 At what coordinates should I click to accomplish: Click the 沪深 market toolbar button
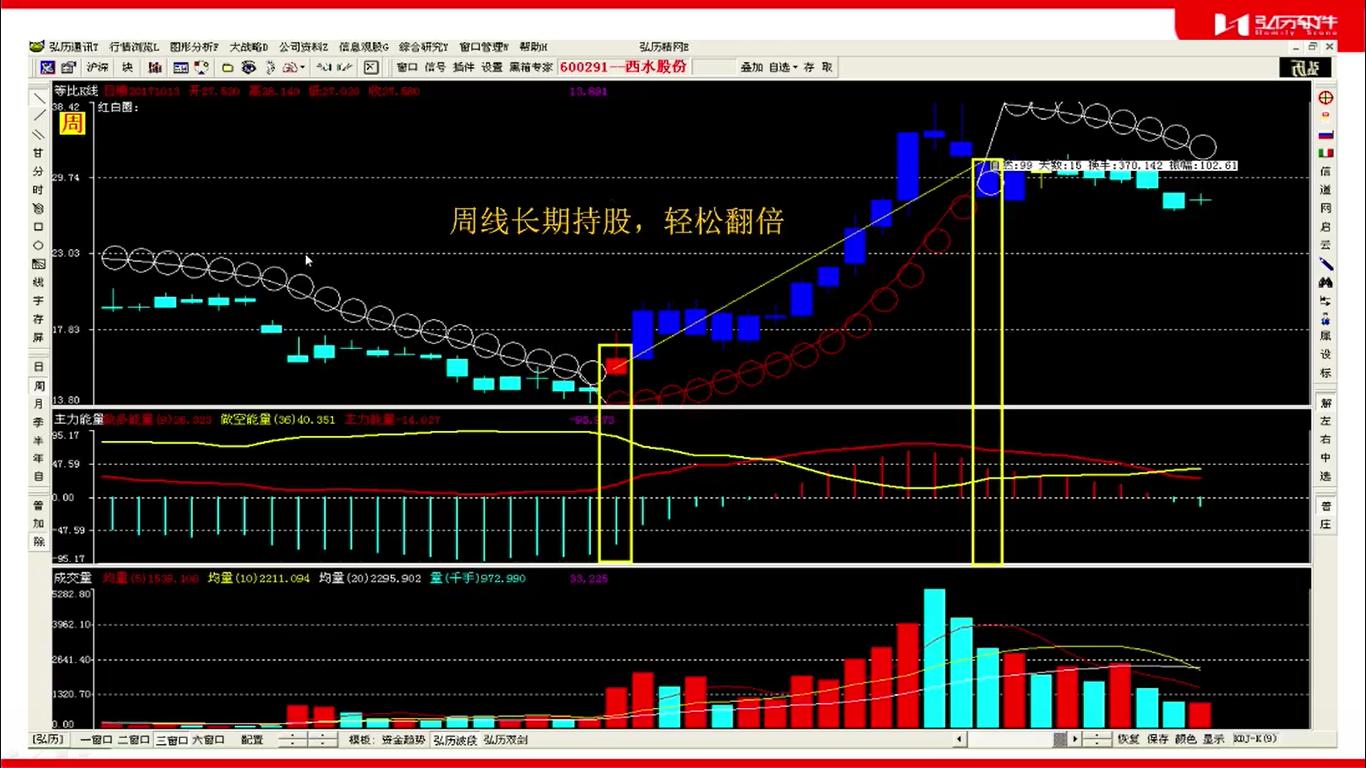(x=97, y=68)
